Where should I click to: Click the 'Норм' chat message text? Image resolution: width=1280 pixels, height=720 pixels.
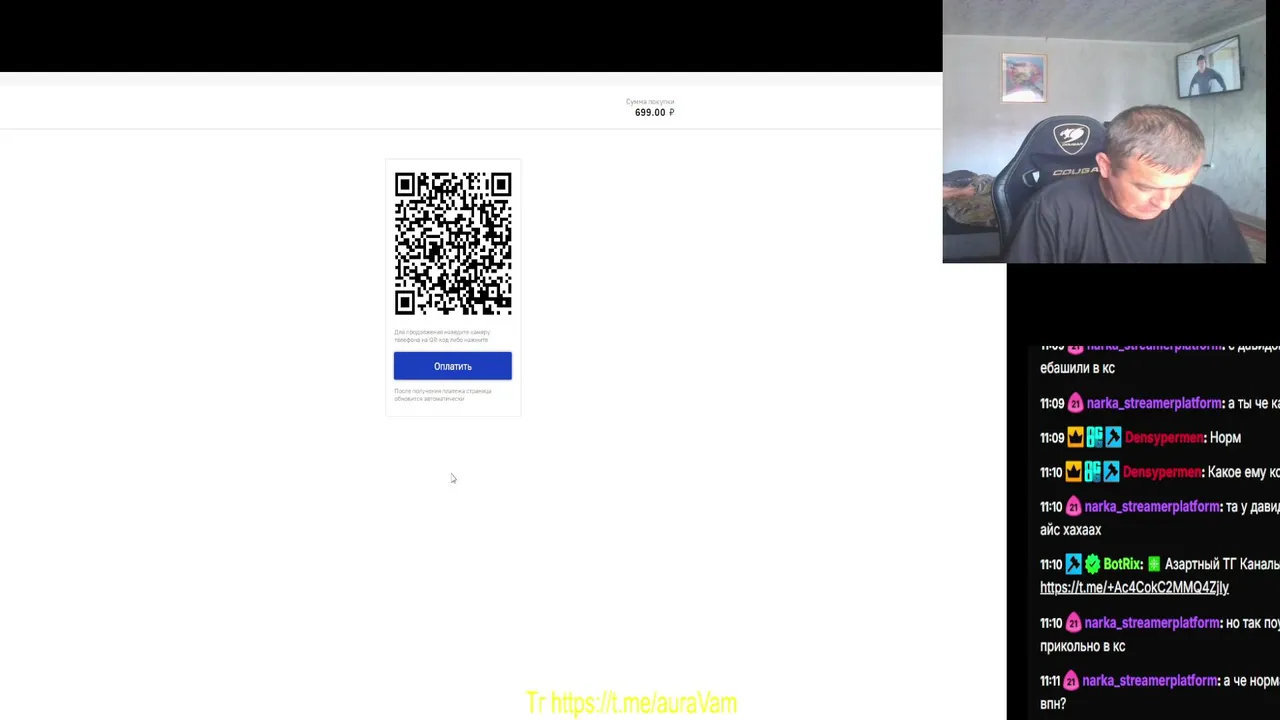[x=1225, y=438]
